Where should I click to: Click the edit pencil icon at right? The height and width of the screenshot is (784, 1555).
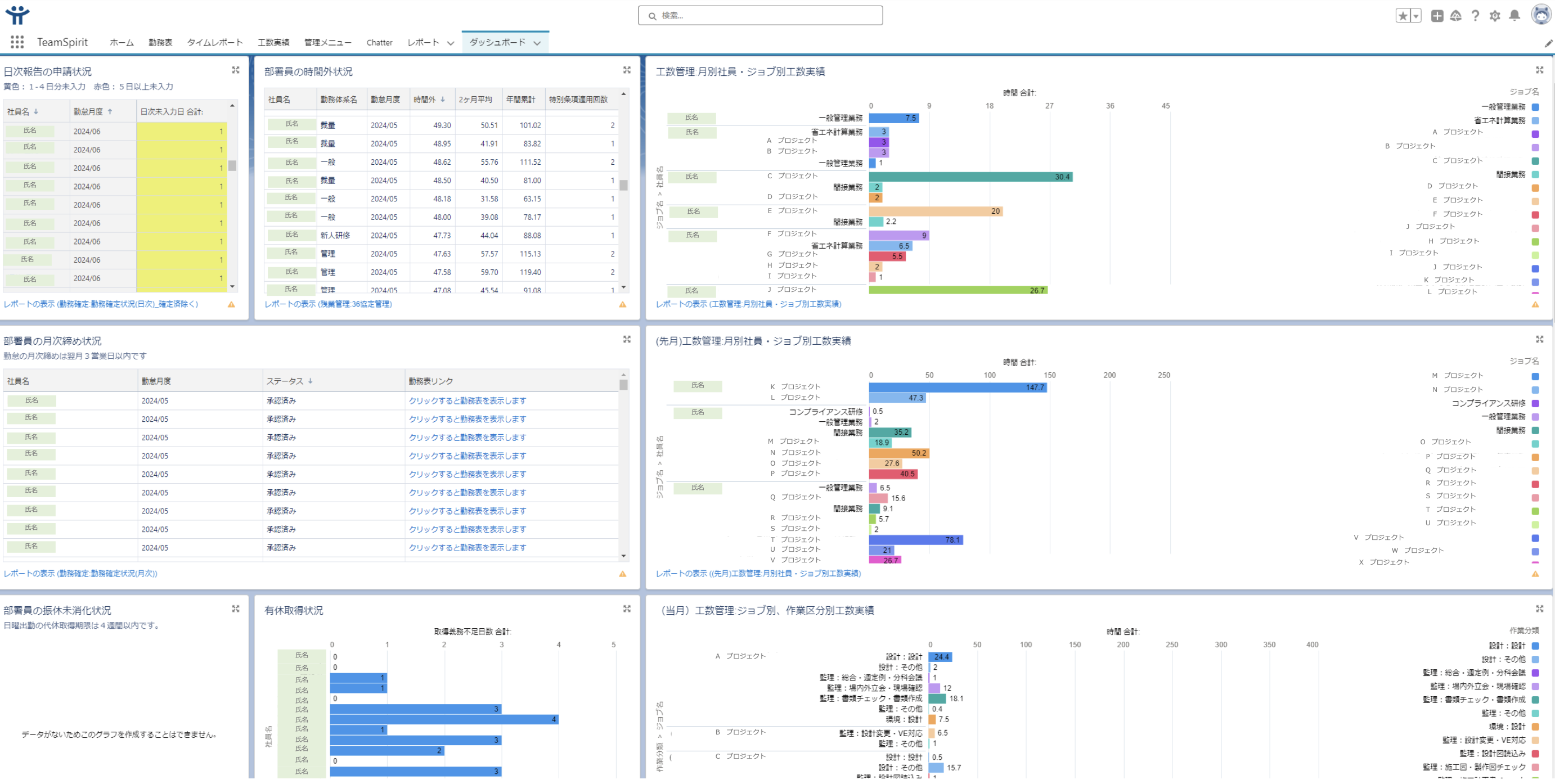(x=1548, y=43)
